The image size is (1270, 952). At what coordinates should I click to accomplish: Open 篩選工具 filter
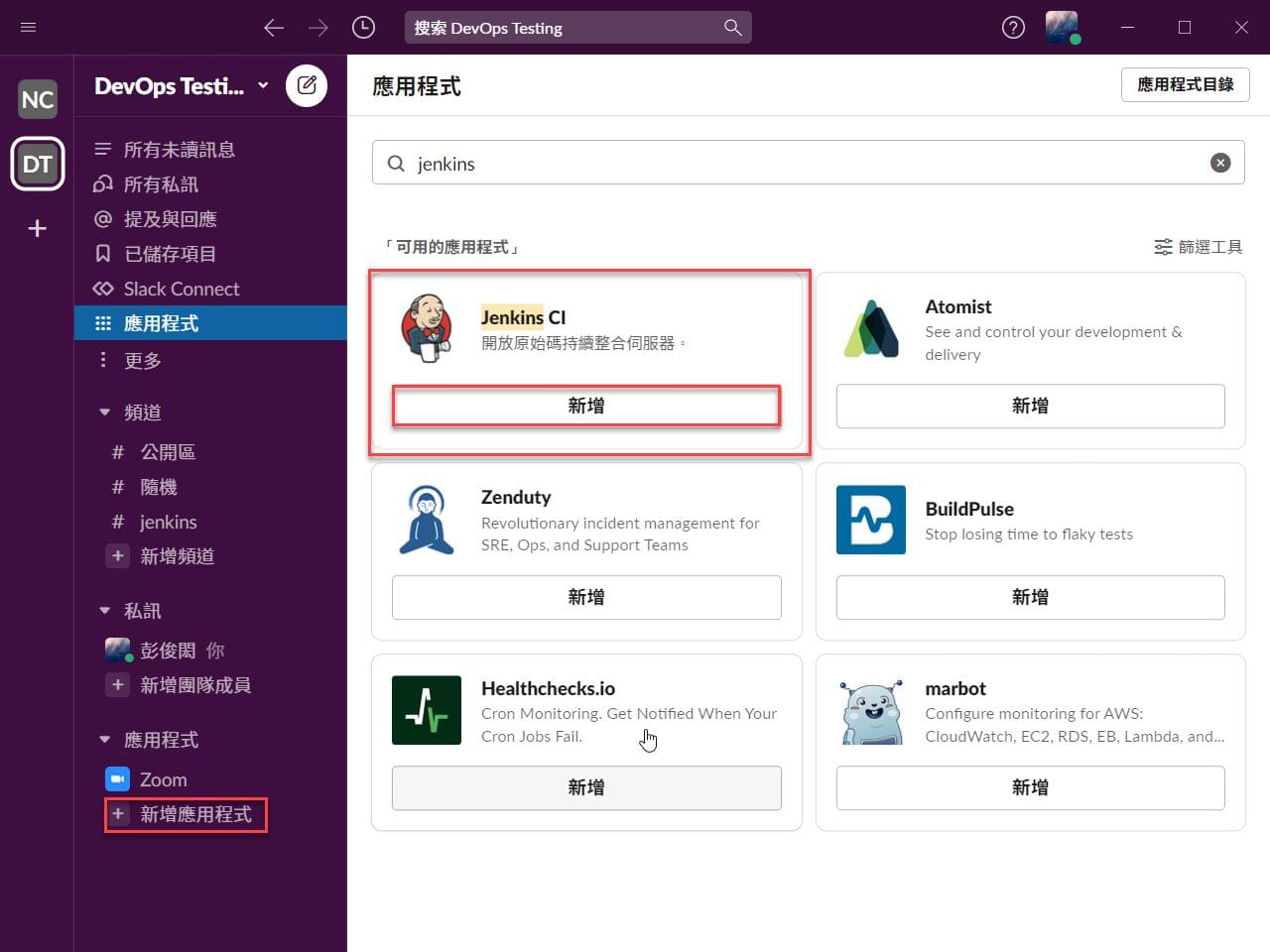tap(1199, 247)
